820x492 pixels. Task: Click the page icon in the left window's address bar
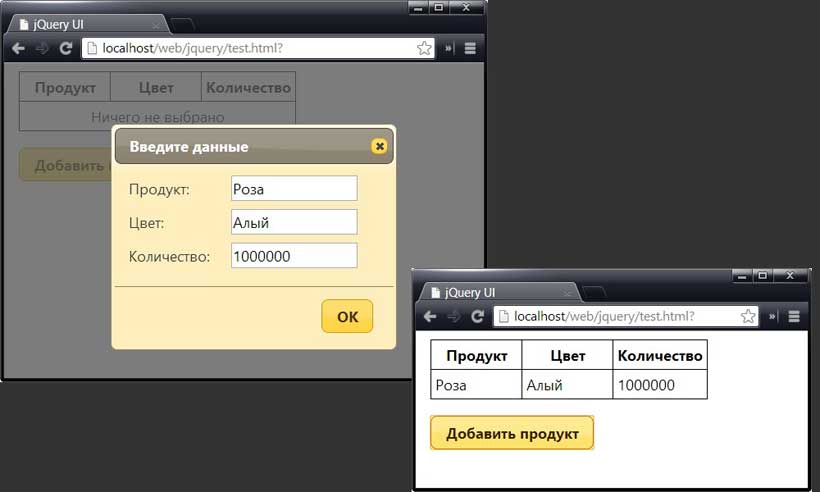point(92,48)
